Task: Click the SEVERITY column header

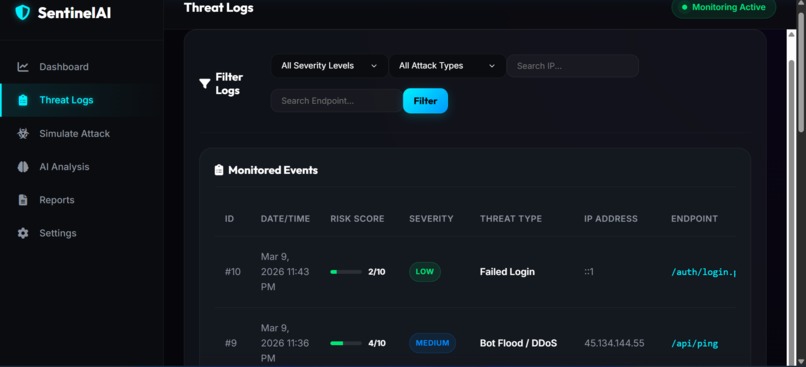Action: [431, 218]
